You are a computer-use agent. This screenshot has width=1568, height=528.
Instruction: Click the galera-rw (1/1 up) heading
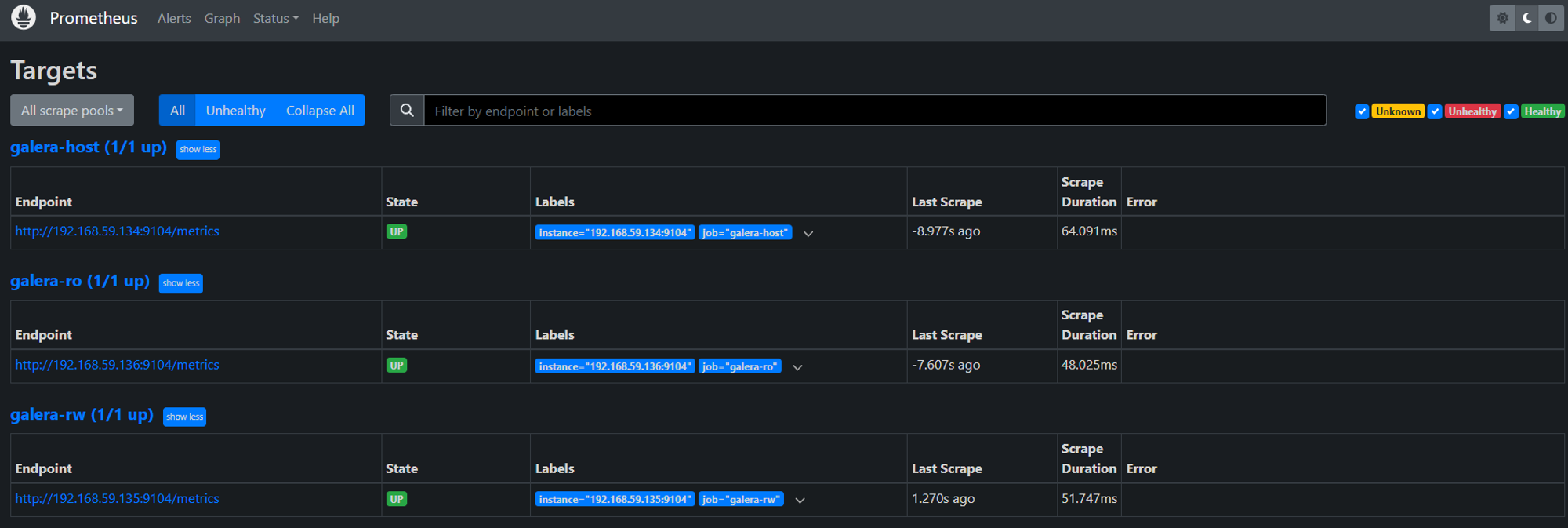[82, 414]
